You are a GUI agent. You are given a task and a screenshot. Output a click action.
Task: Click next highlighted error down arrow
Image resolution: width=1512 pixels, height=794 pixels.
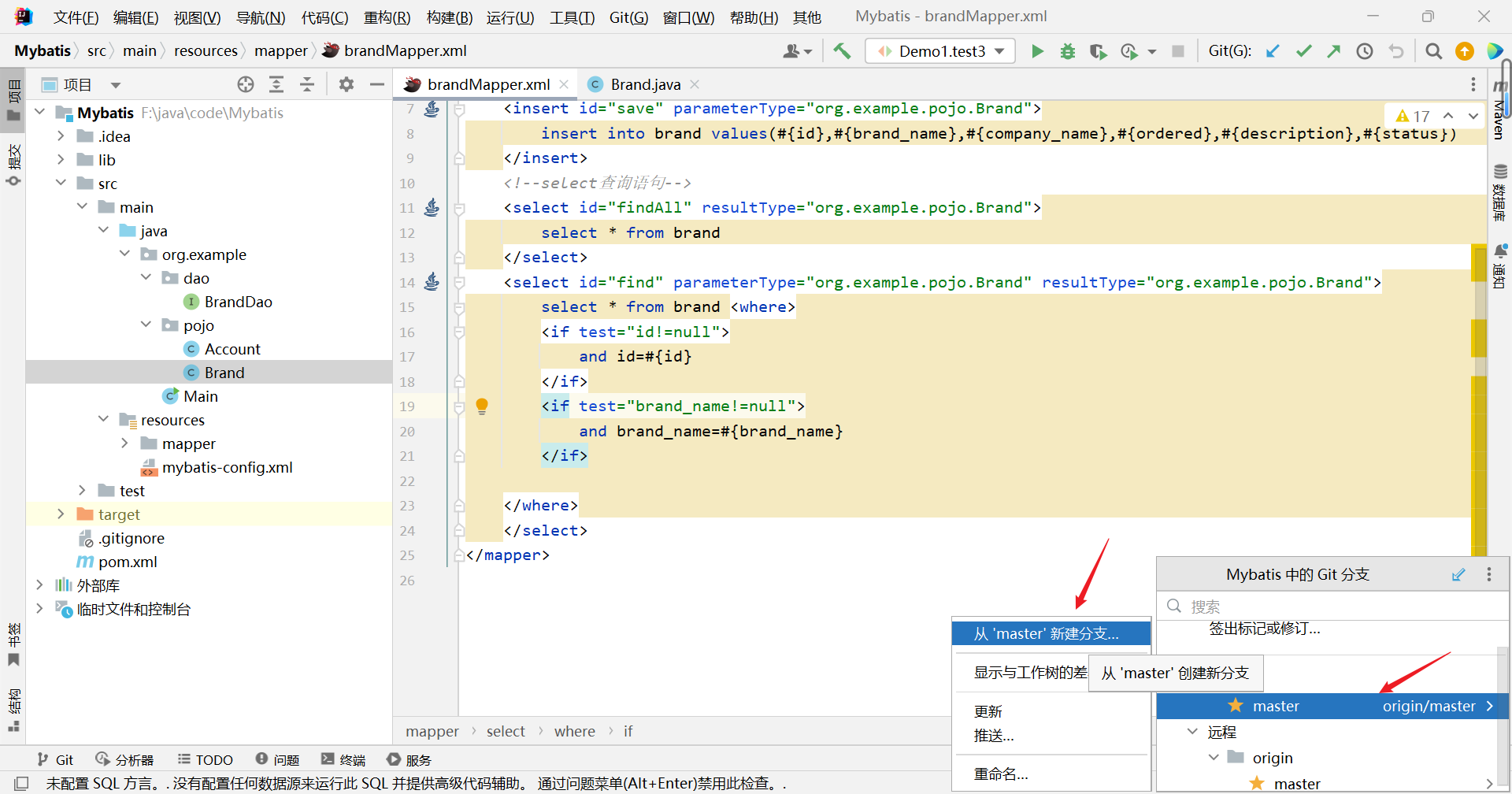(x=1473, y=116)
